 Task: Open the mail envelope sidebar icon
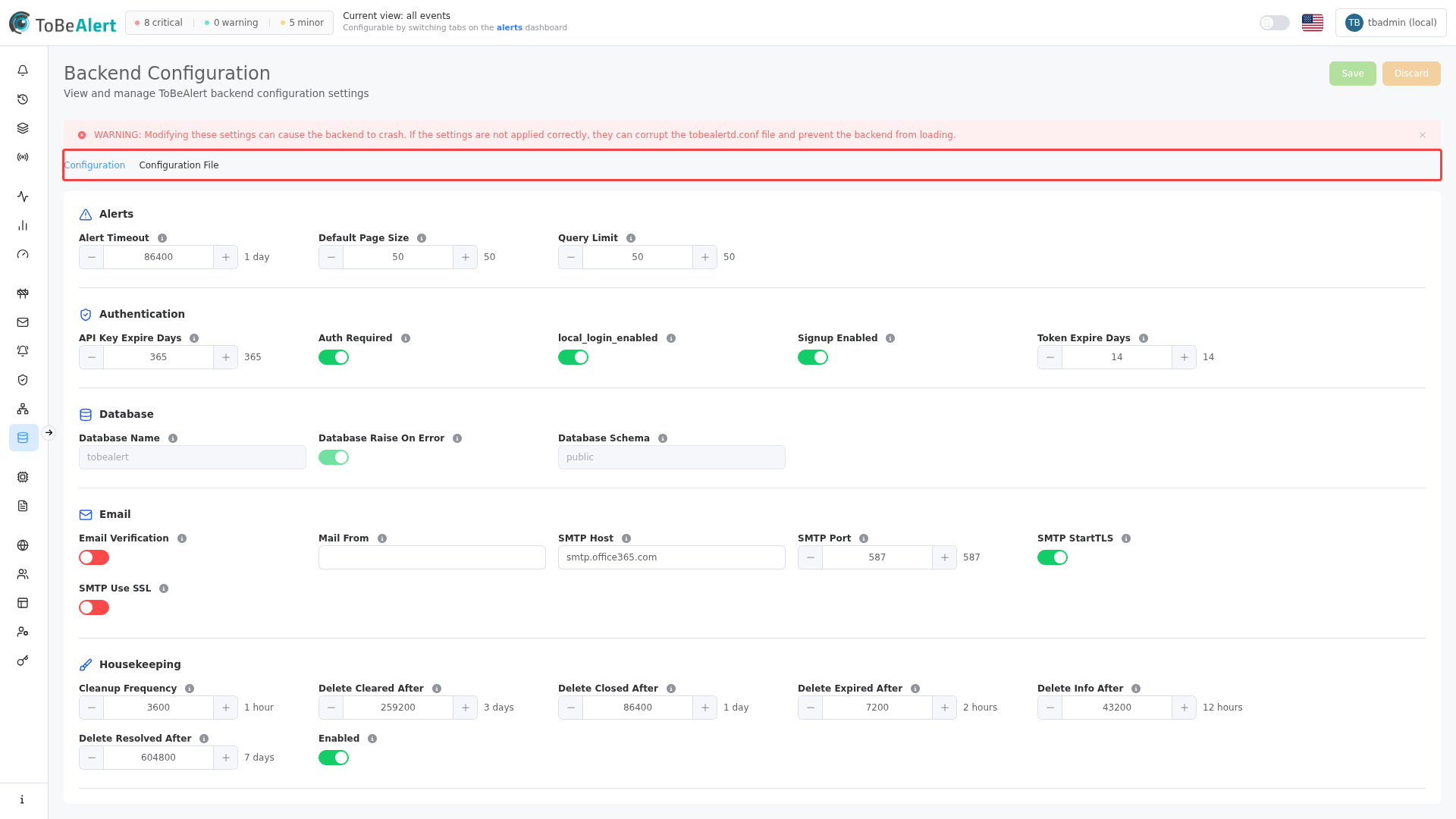[x=23, y=322]
